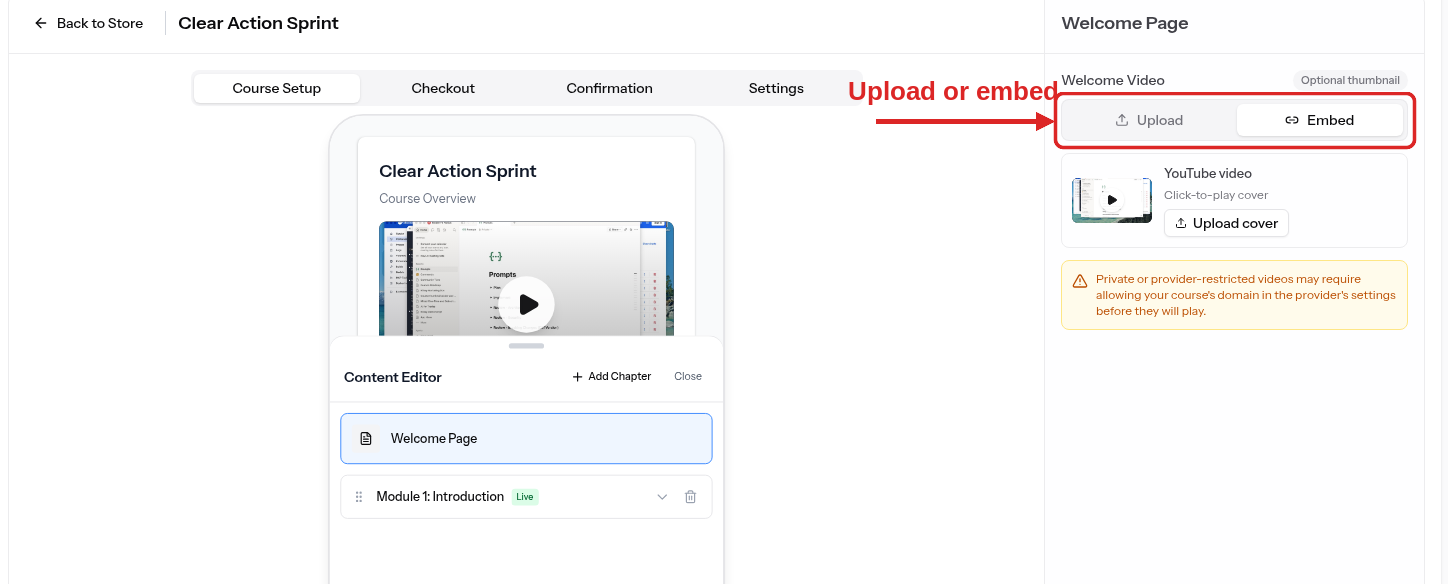The height and width of the screenshot is (584, 1448).
Task: Click the Welcome Page document icon
Action: pyautogui.click(x=366, y=438)
